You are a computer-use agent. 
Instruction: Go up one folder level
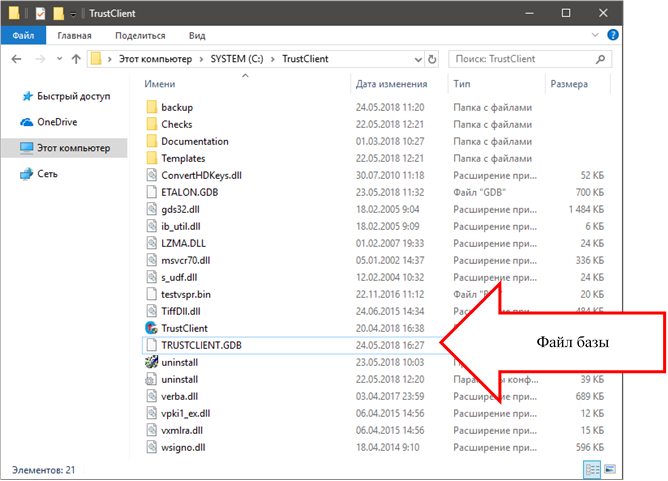pyautogui.click(x=76, y=59)
